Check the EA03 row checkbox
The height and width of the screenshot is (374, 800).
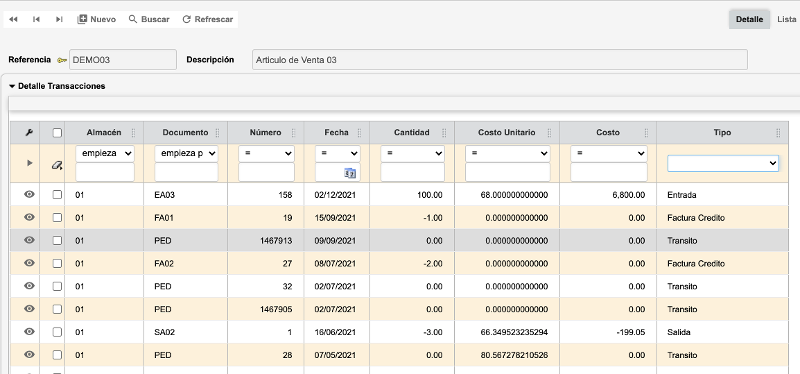(57, 194)
